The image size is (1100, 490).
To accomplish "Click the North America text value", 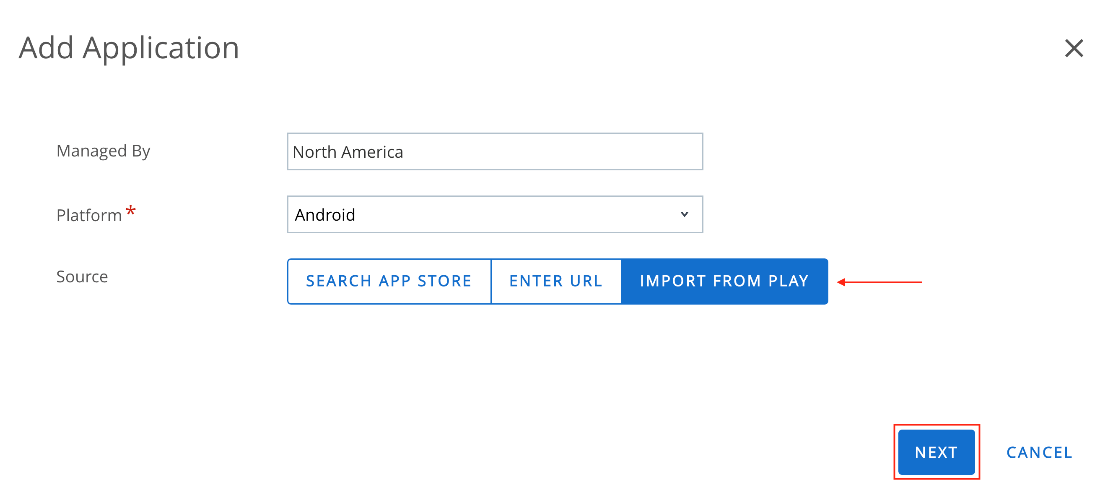I will click(x=348, y=152).
